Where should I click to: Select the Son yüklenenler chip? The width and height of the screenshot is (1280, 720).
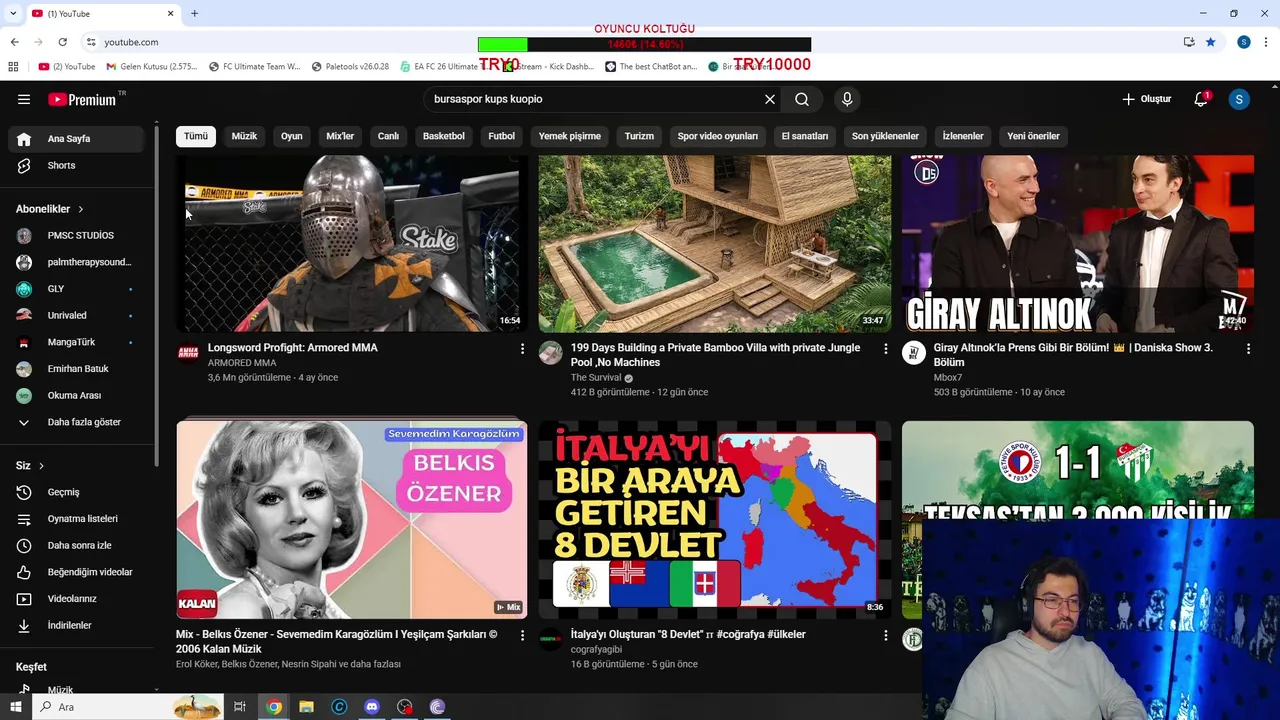pyautogui.click(x=885, y=136)
